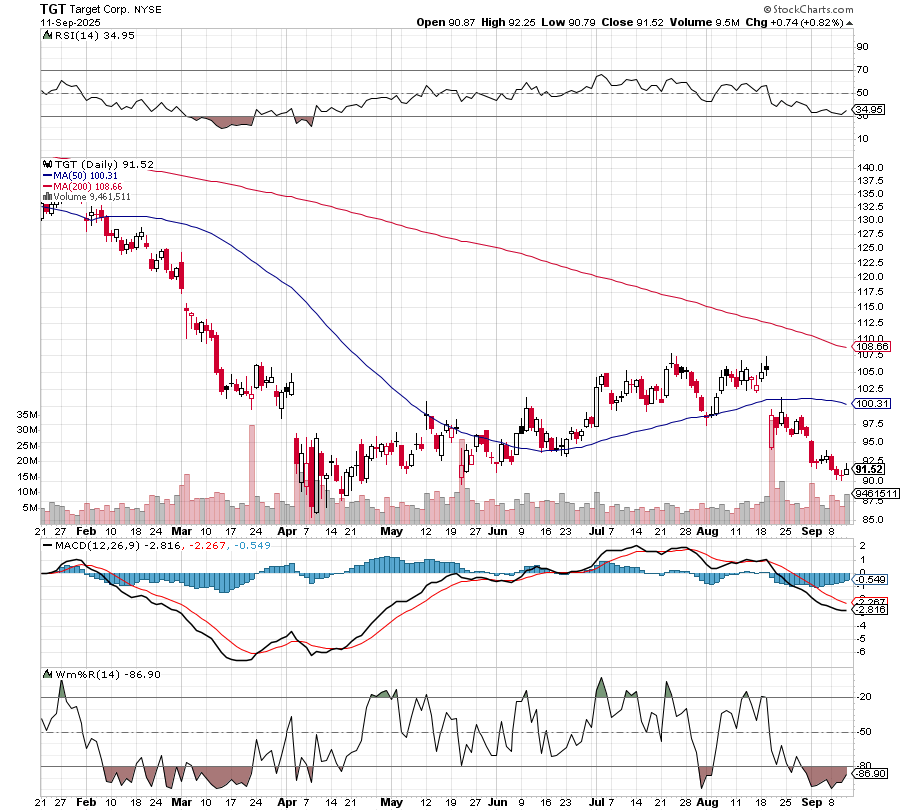900x811 pixels.
Task: Click the MA(200) 108.66 legend label
Action: [88, 187]
